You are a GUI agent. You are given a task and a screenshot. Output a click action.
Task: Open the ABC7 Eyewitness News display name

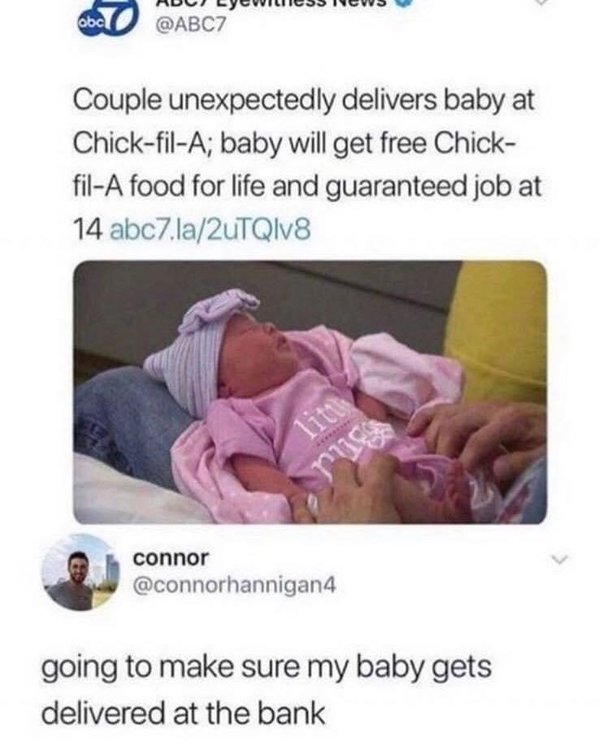[x=270, y=3]
